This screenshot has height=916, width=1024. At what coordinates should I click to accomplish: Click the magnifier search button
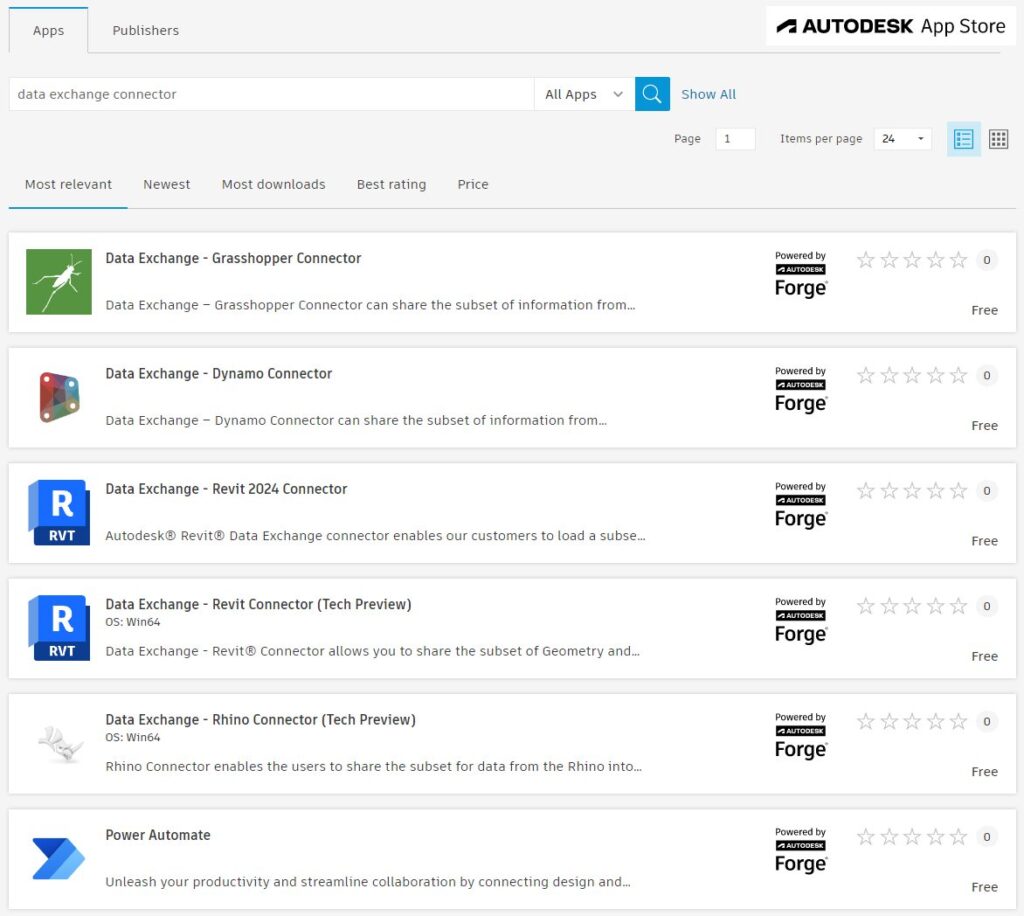point(652,94)
